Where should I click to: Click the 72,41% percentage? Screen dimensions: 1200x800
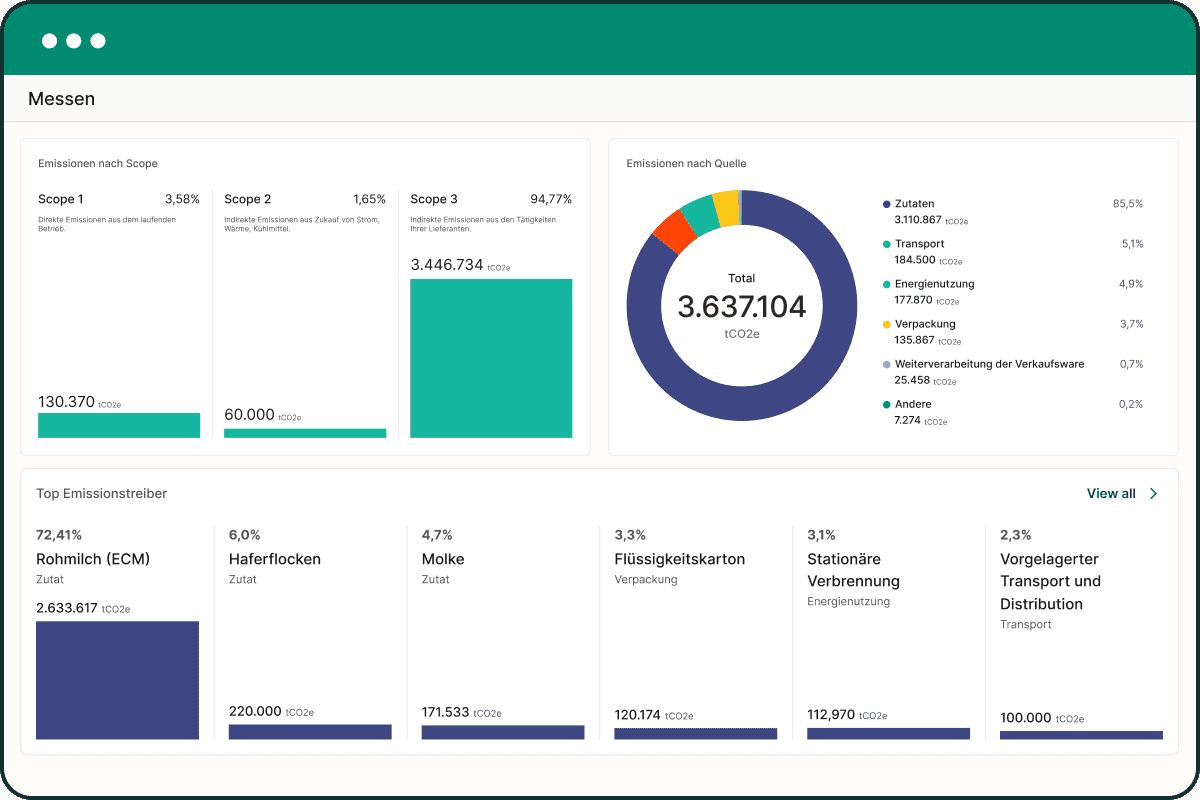(x=59, y=535)
